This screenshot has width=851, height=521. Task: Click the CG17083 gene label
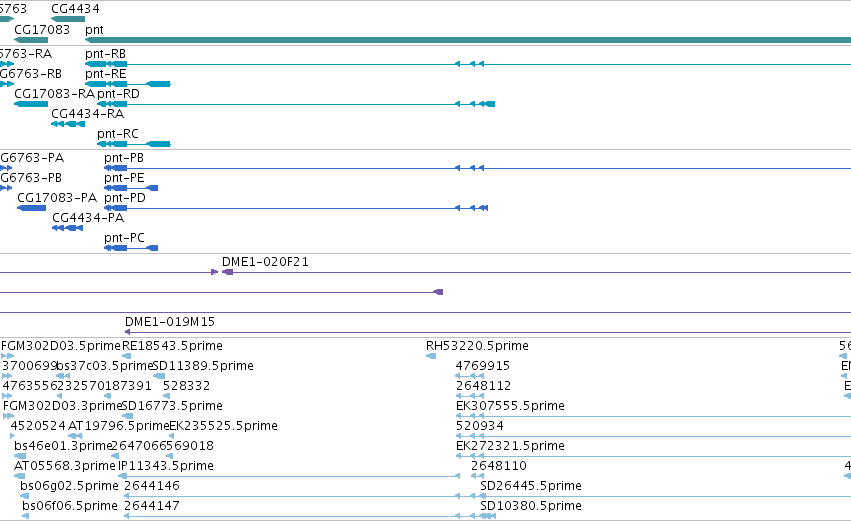(42, 30)
